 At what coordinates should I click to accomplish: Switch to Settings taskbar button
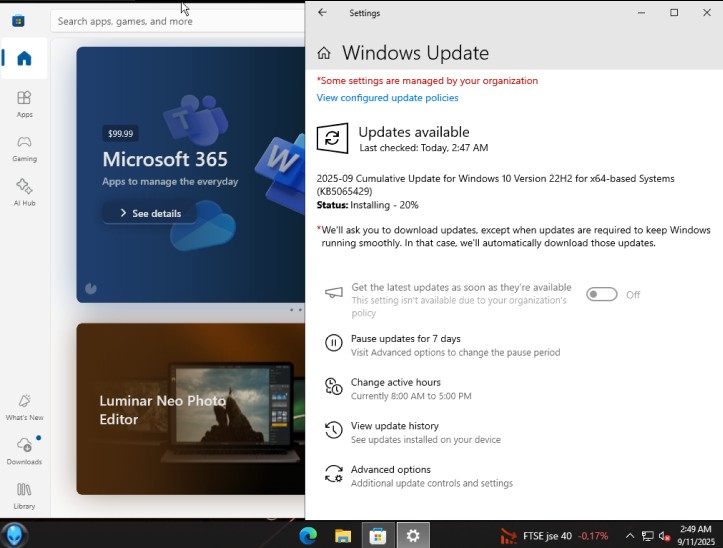(x=413, y=536)
